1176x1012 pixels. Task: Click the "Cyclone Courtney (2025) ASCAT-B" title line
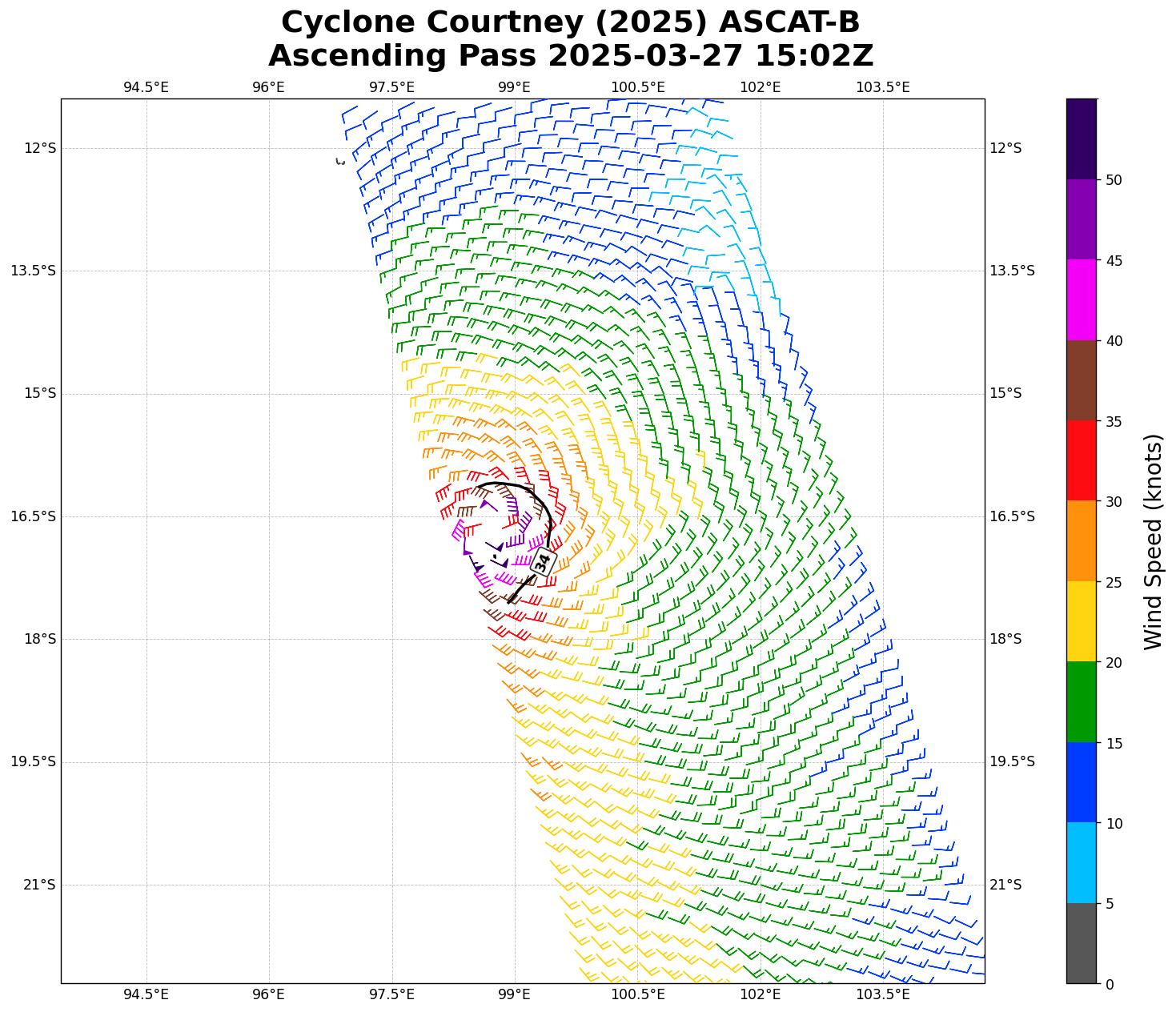[x=570, y=22]
